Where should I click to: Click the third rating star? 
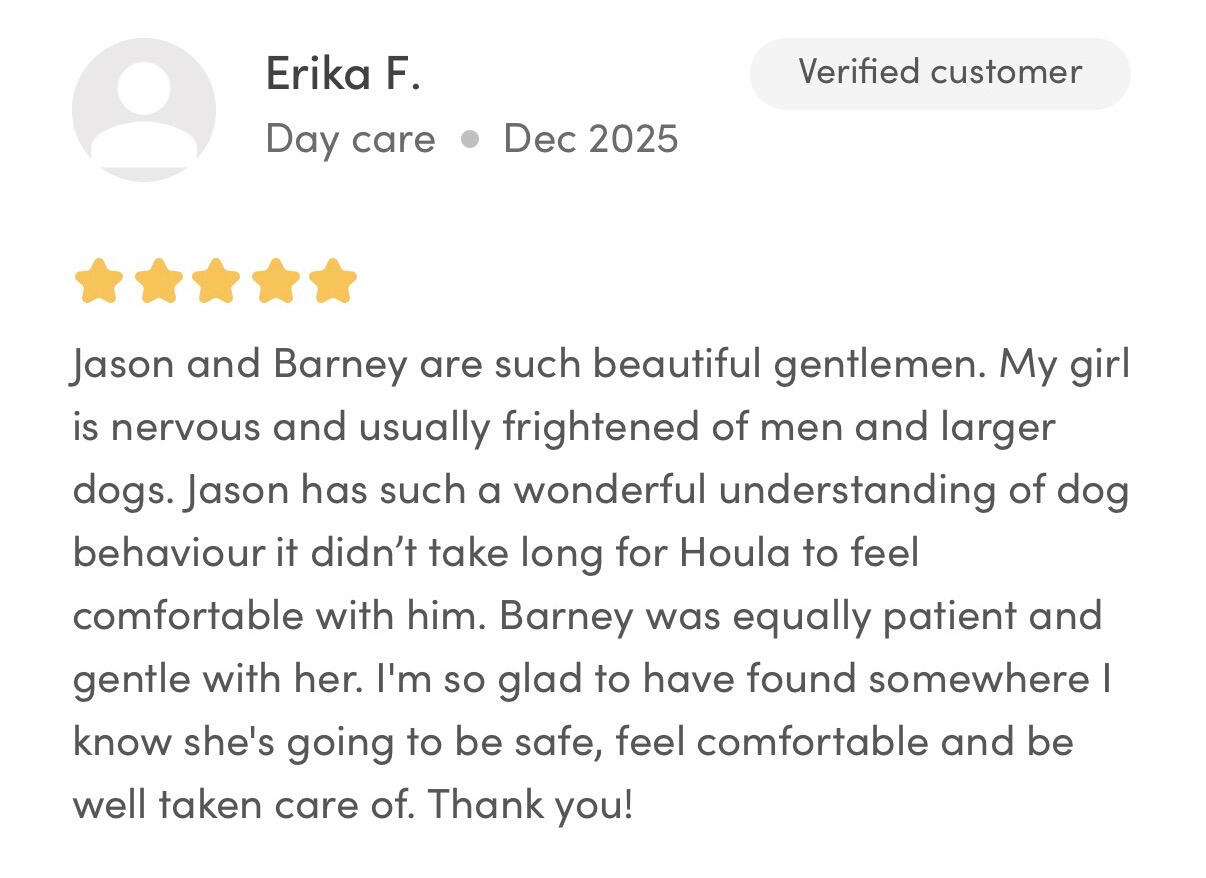[x=215, y=281]
